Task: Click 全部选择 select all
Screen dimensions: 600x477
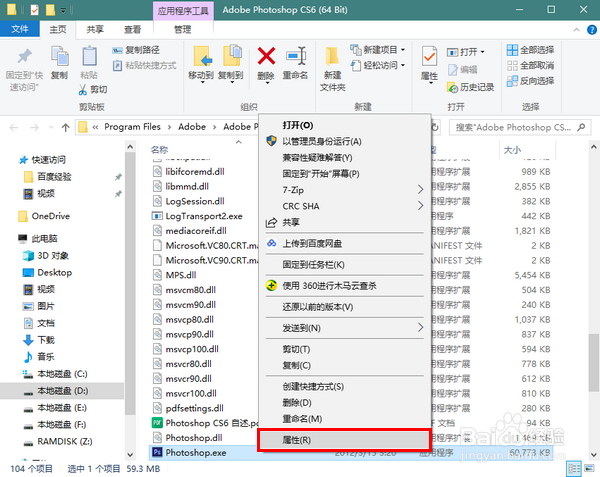Action: [530, 50]
